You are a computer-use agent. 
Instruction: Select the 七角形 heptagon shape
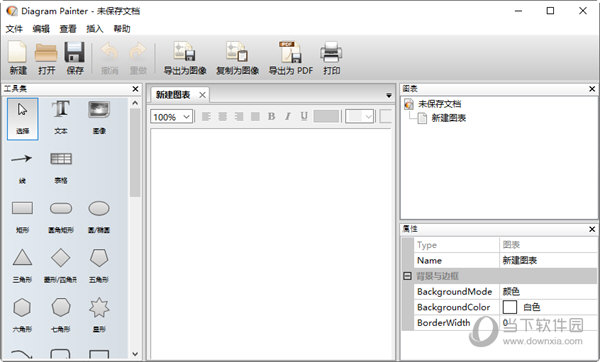click(61, 307)
